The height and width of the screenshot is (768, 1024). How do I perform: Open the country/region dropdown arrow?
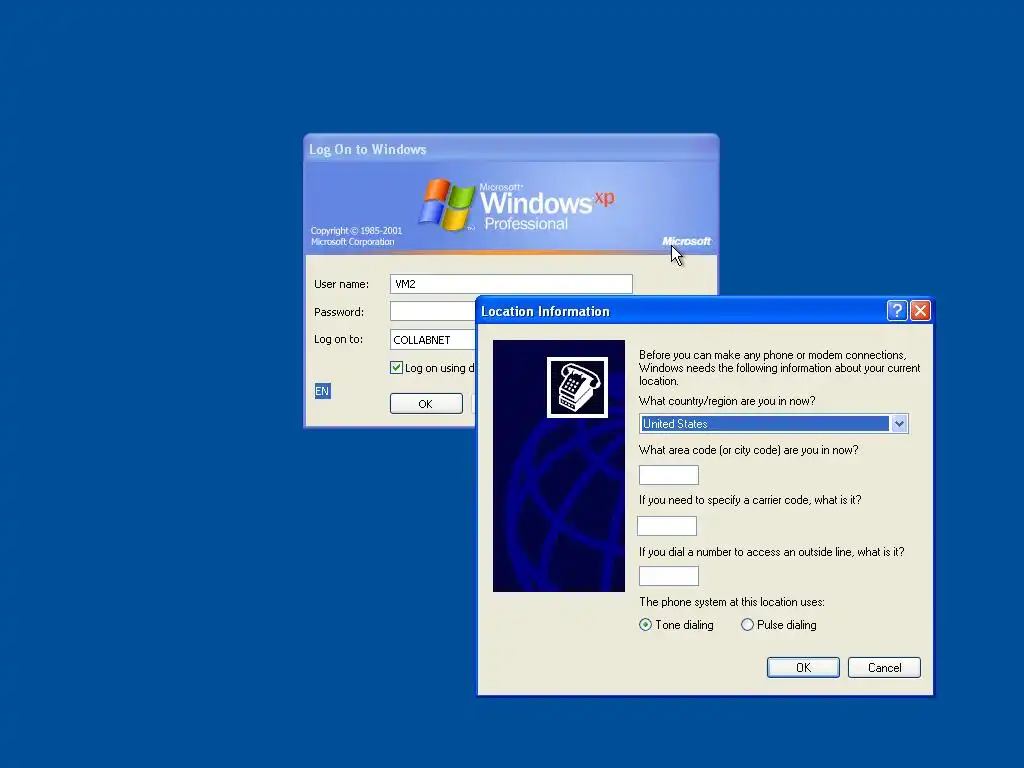[x=899, y=424]
